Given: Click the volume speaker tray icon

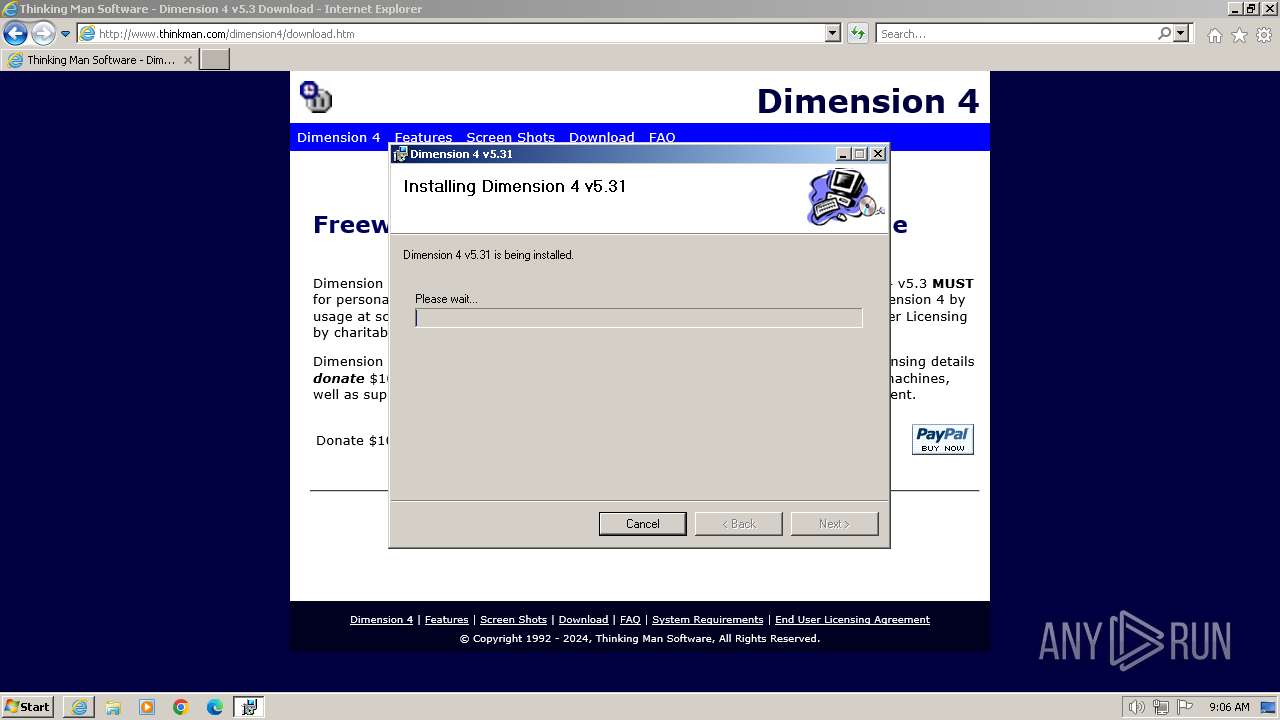Looking at the screenshot, I should pos(1137,707).
